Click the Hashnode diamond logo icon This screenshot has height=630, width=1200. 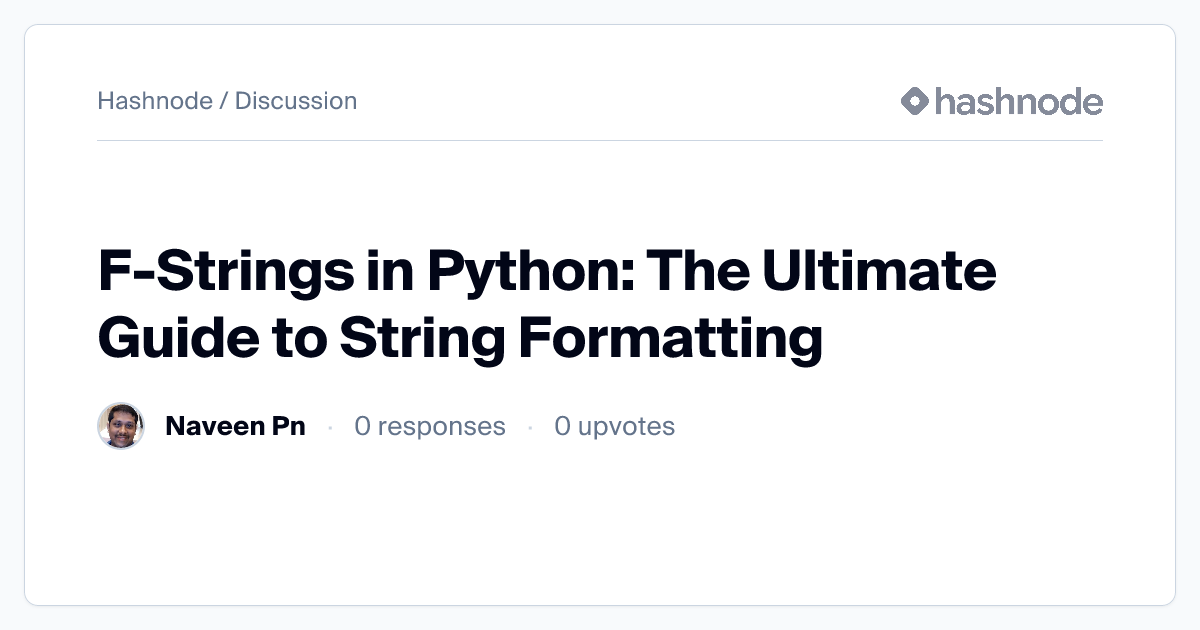pos(915,101)
